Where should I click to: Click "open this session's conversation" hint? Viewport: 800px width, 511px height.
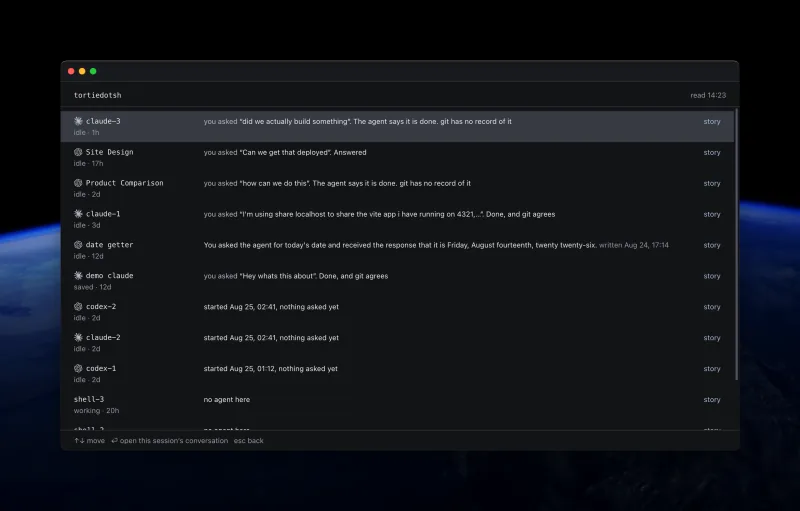click(x=169, y=441)
